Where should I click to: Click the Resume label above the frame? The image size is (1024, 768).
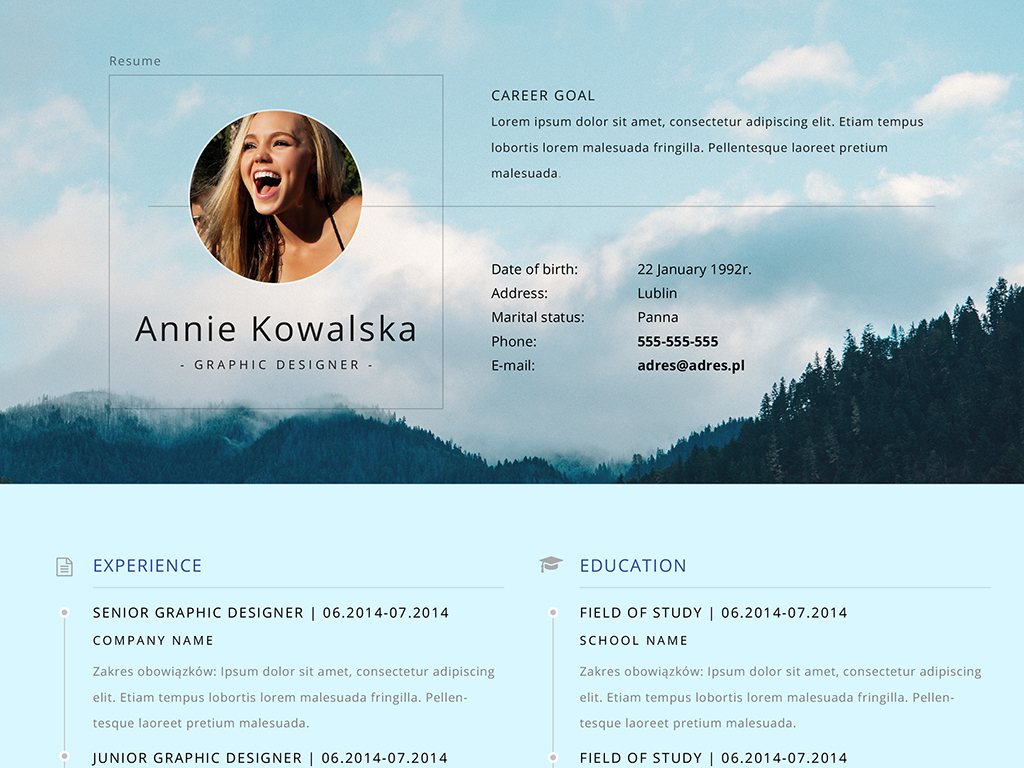coord(135,61)
